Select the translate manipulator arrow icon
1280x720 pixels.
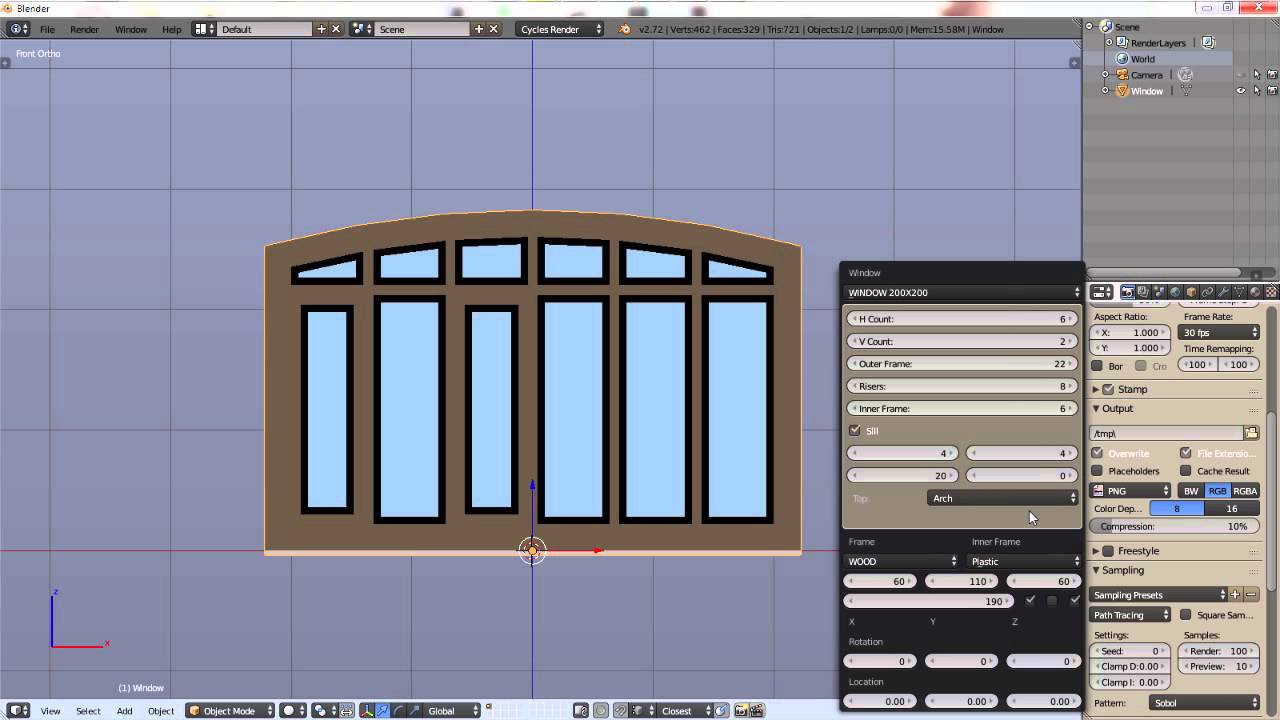point(382,711)
